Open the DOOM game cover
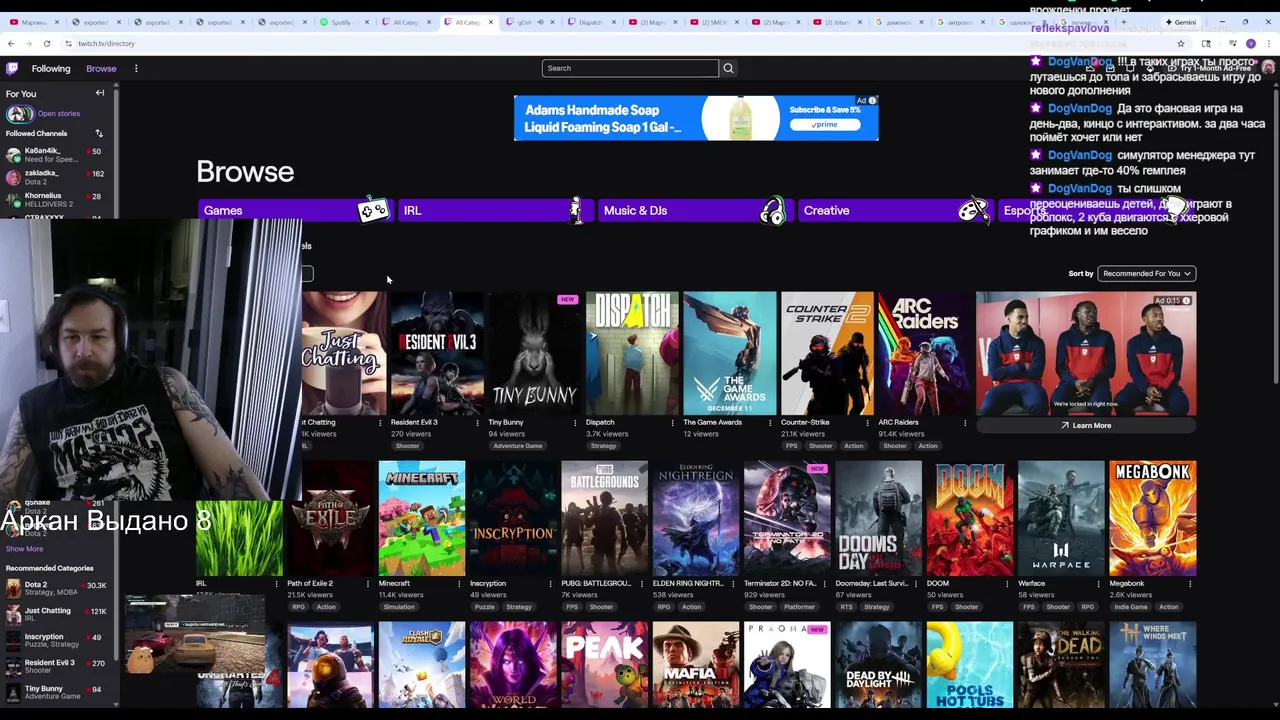This screenshot has height=720, width=1280. click(x=970, y=518)
